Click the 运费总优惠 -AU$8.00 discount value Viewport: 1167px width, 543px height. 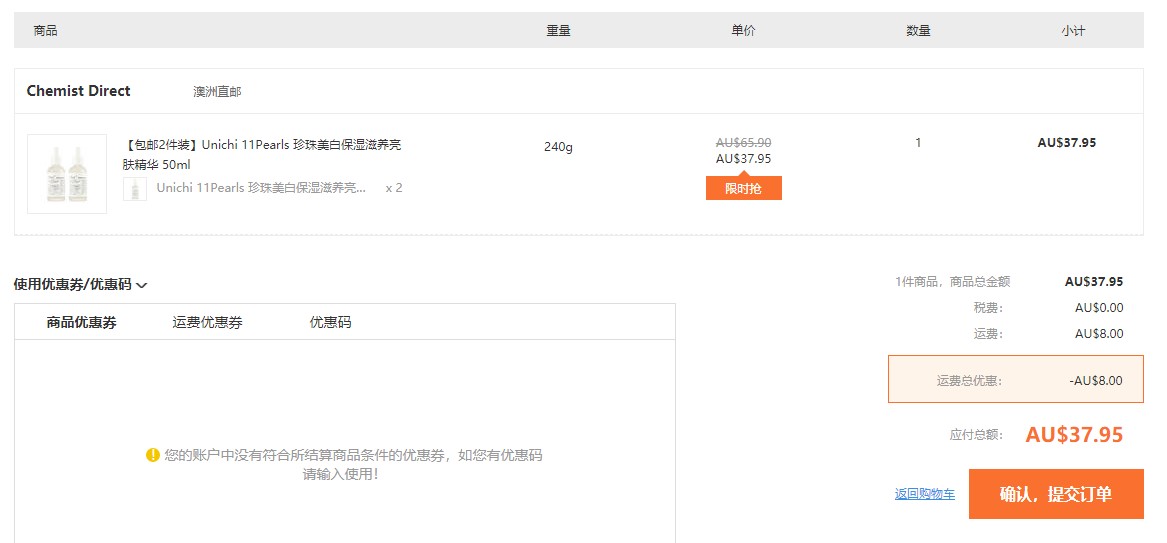point(1096,381)
